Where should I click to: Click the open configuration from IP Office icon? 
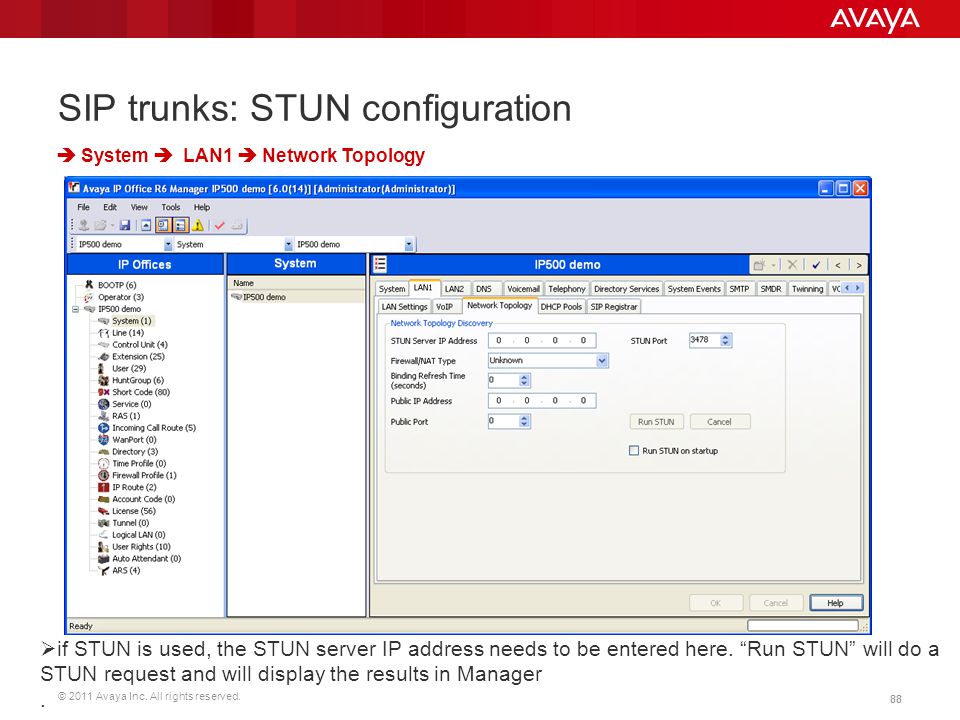(84, 226)
